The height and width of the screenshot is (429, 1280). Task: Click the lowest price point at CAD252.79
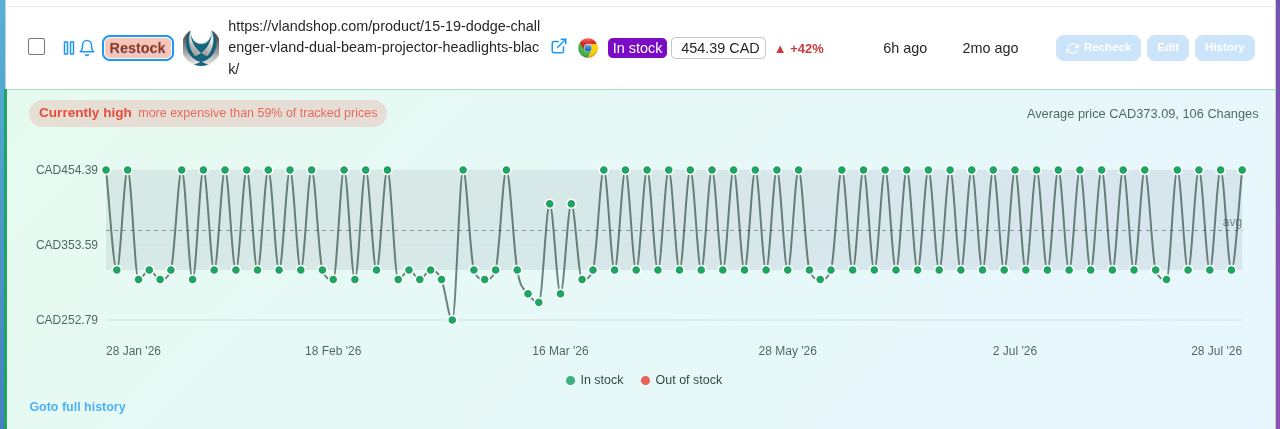click(x=452, y=320)
